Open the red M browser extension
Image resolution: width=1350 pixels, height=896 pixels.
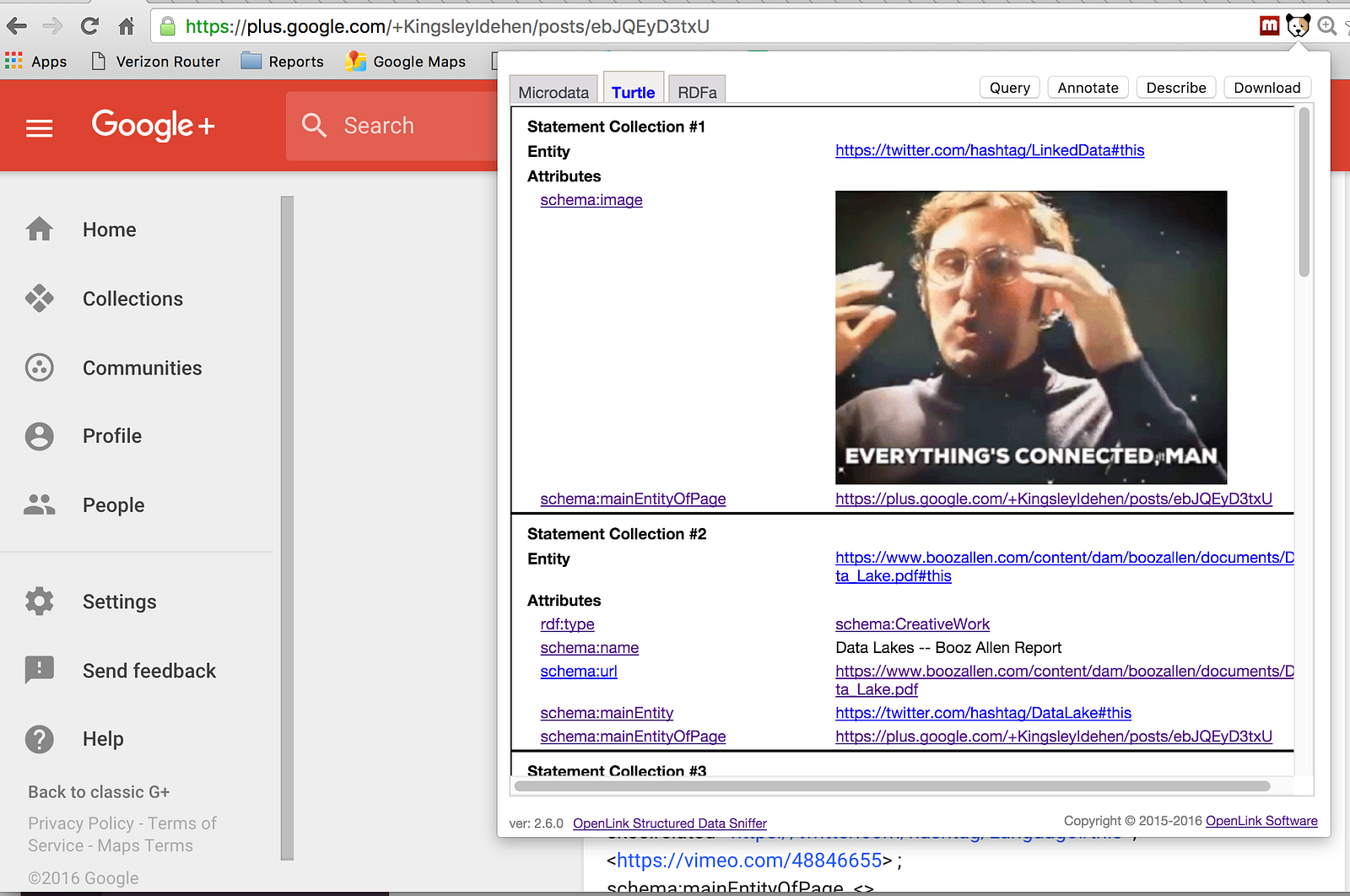coord(1269,26)
